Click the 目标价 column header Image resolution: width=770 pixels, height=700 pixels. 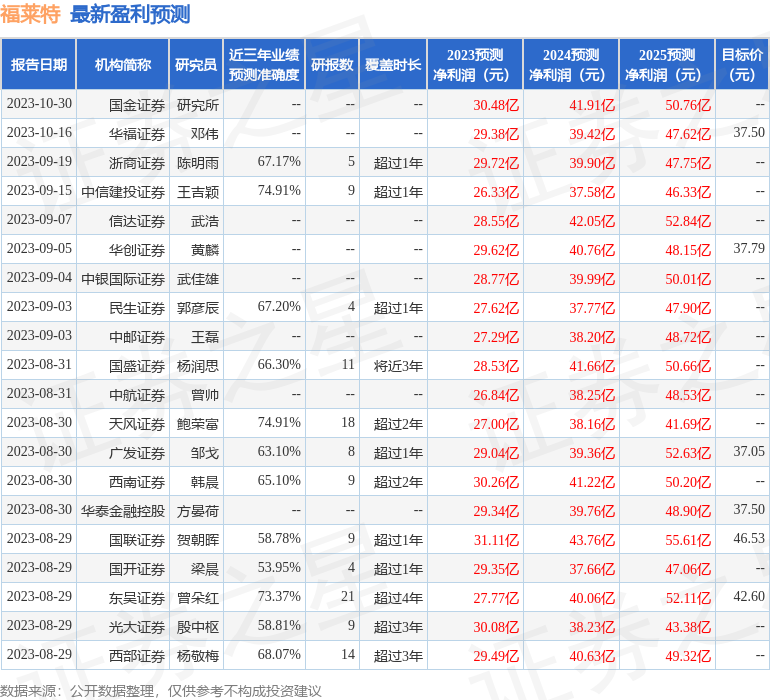742,64
